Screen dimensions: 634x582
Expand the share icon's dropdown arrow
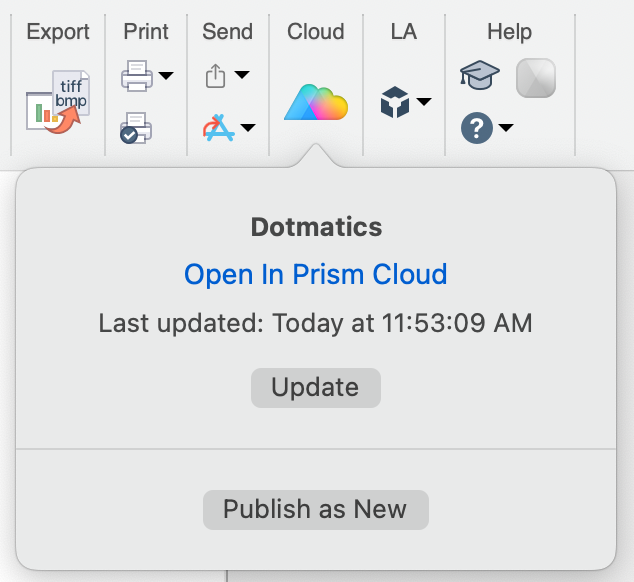[241, 76]
